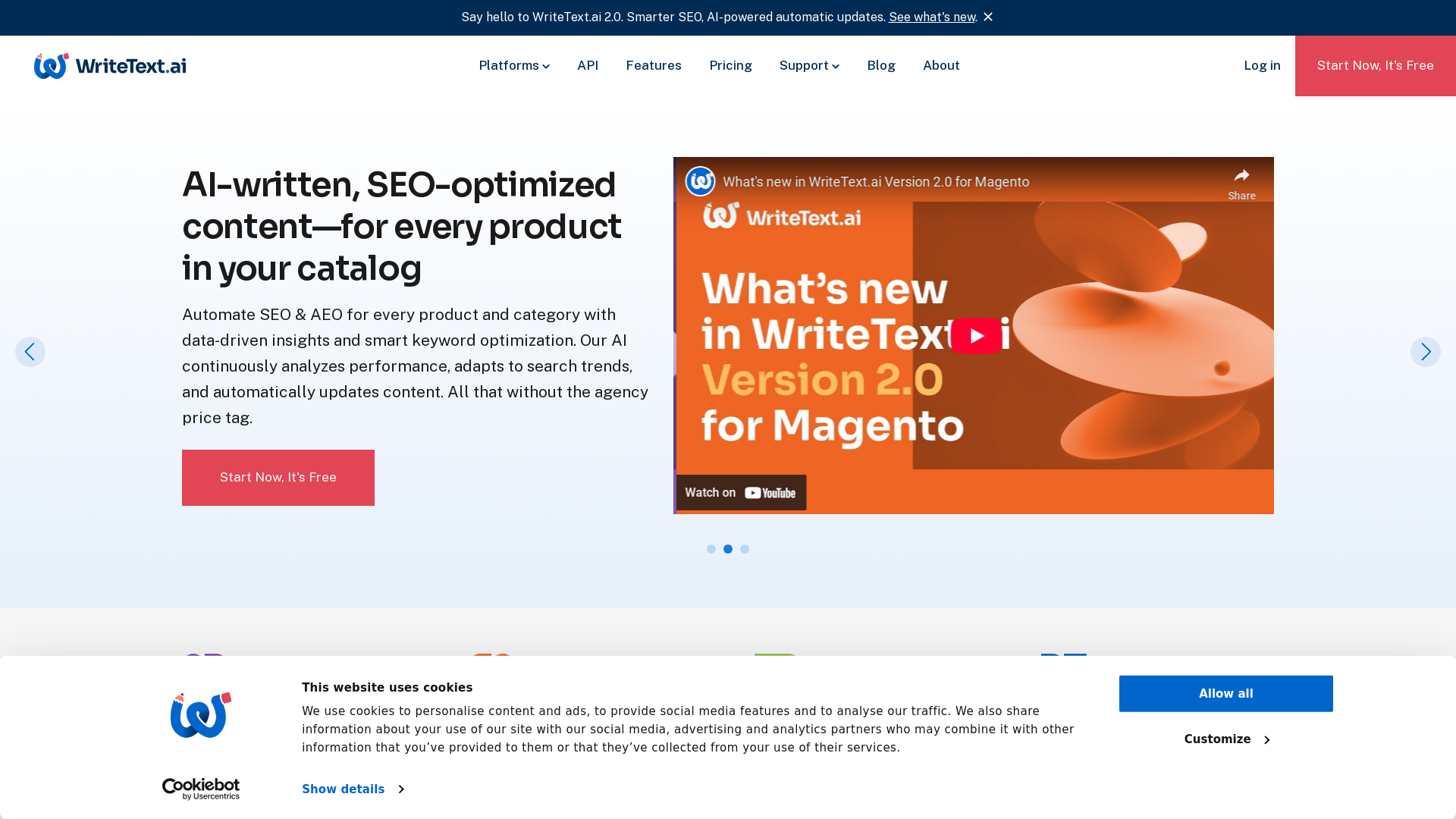The width and height of the screenshot is (1456, 819).
Task: Go to the Features page
Action: click(x=654, y=66)
